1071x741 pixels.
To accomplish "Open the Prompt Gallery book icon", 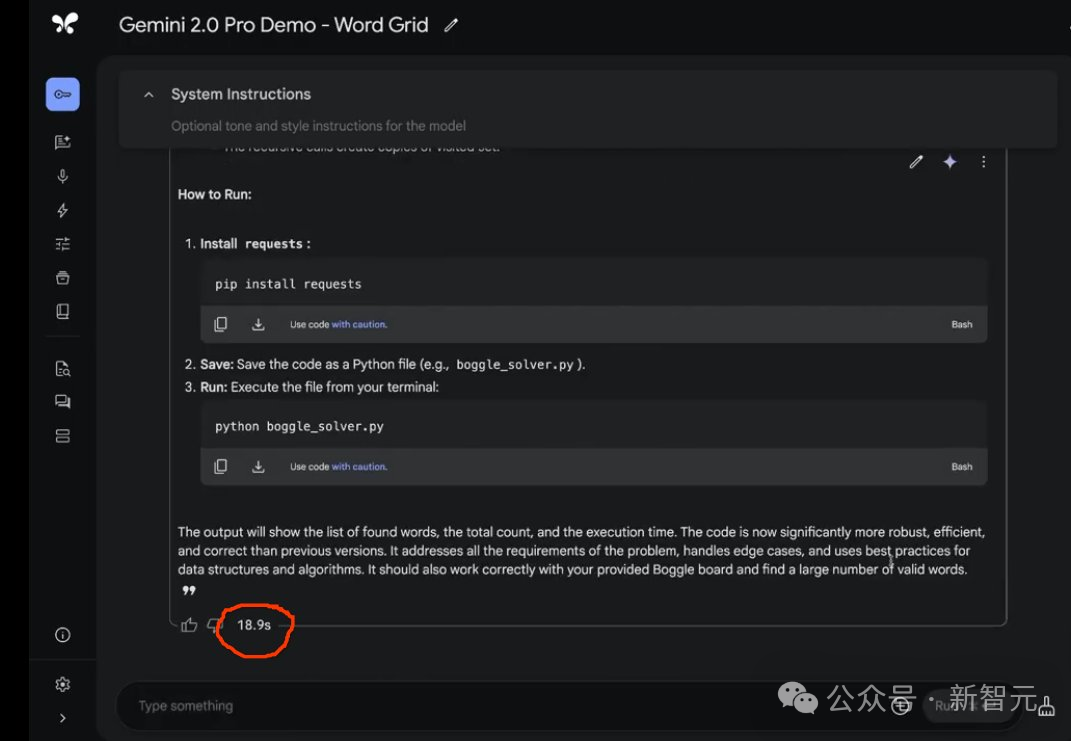I will [x=62, y=312].
